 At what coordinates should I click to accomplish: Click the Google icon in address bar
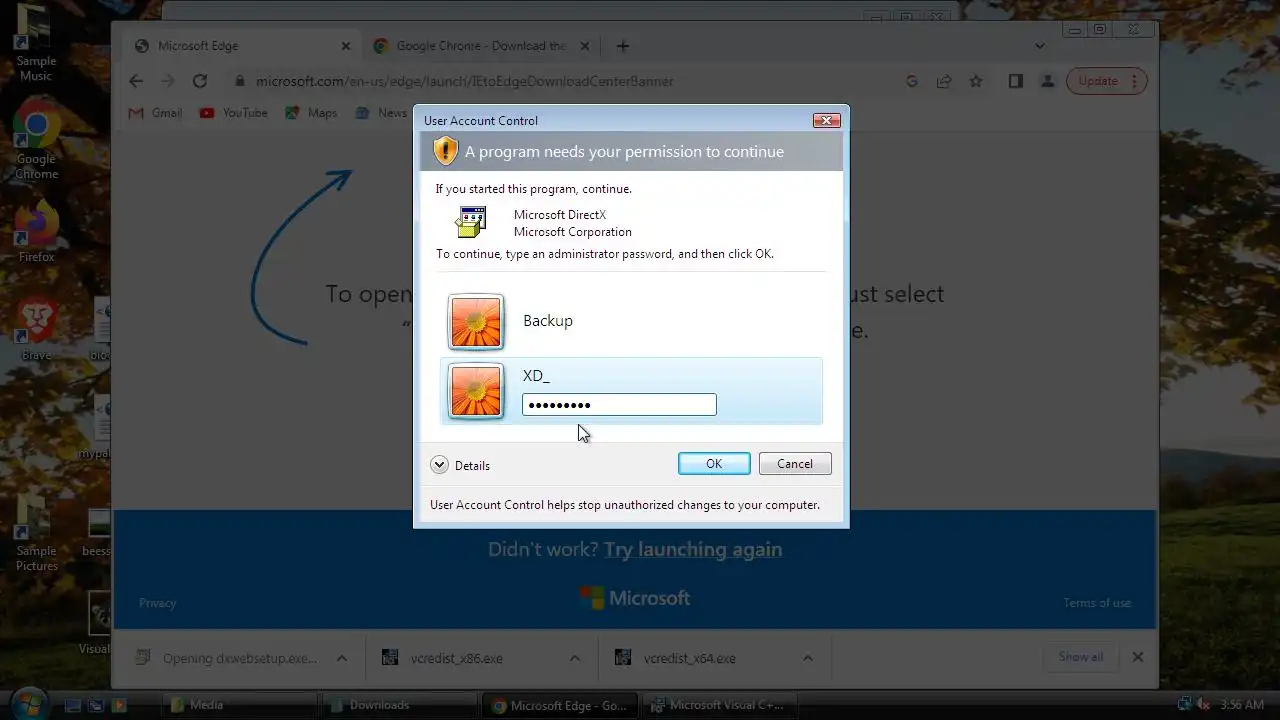click(x=912, y=81)
